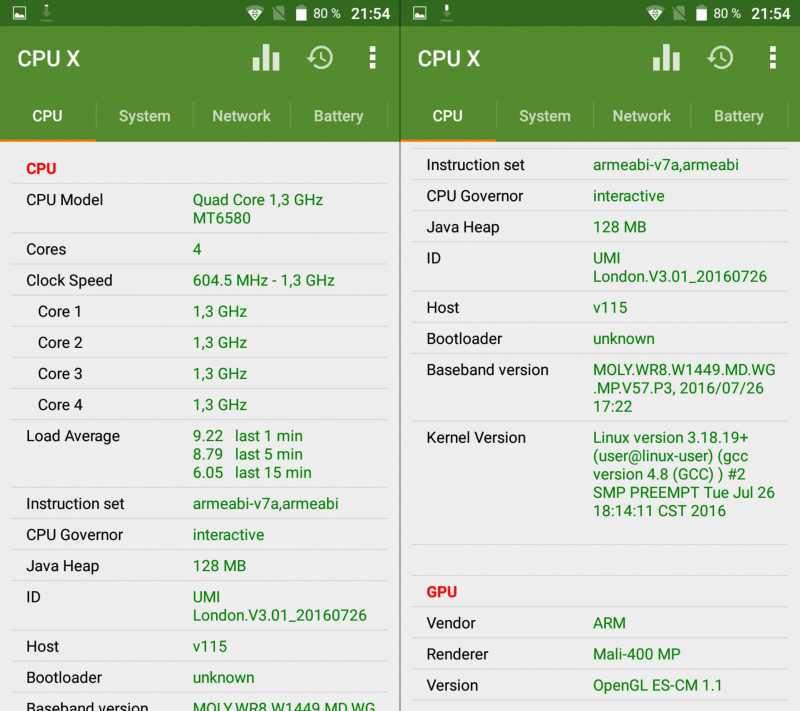The width and height of the screenshot is (800, 711).
Task: Tap the Core 4 row label
Action: [60, 405]
